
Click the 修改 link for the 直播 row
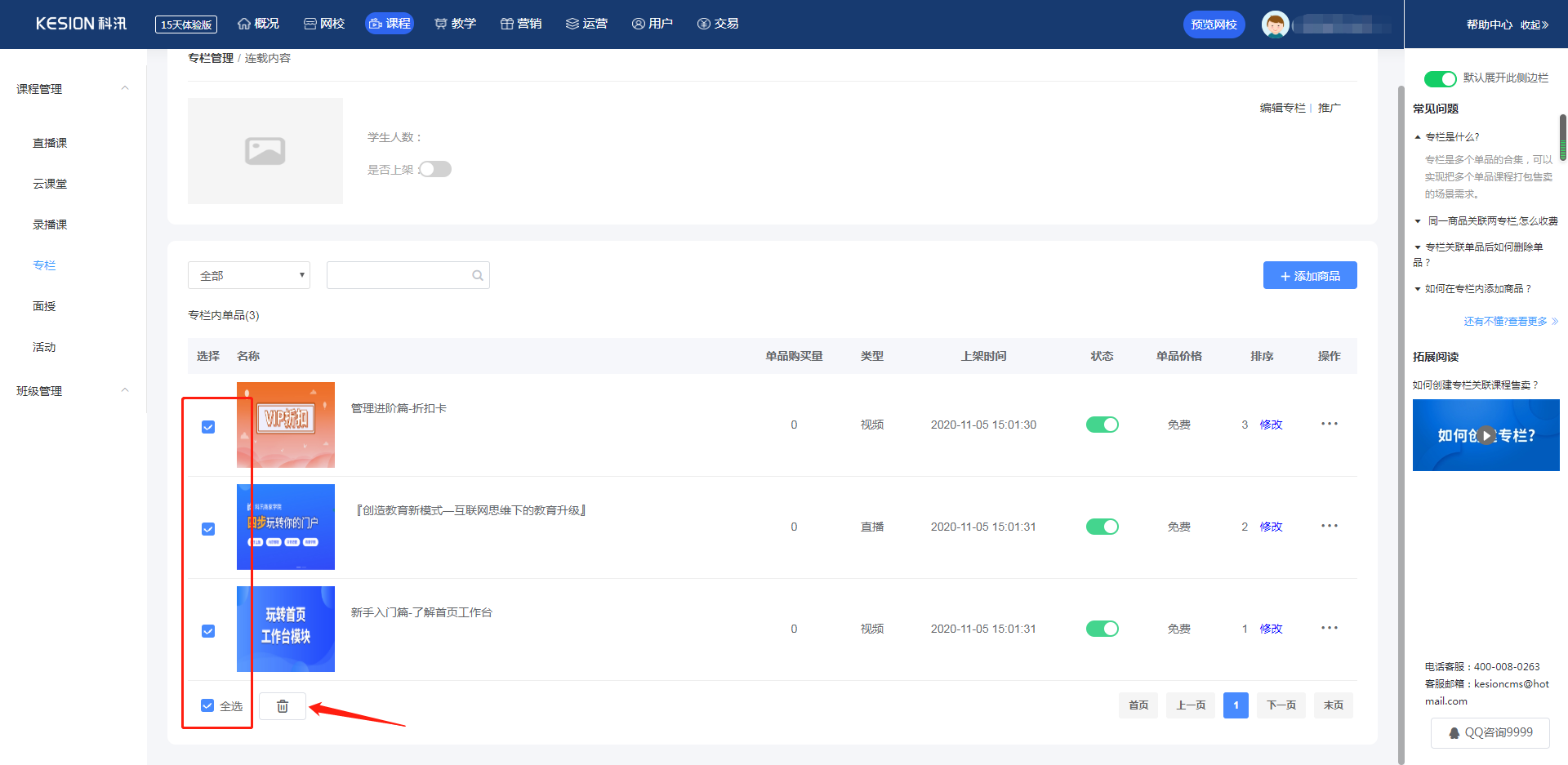1271,527
